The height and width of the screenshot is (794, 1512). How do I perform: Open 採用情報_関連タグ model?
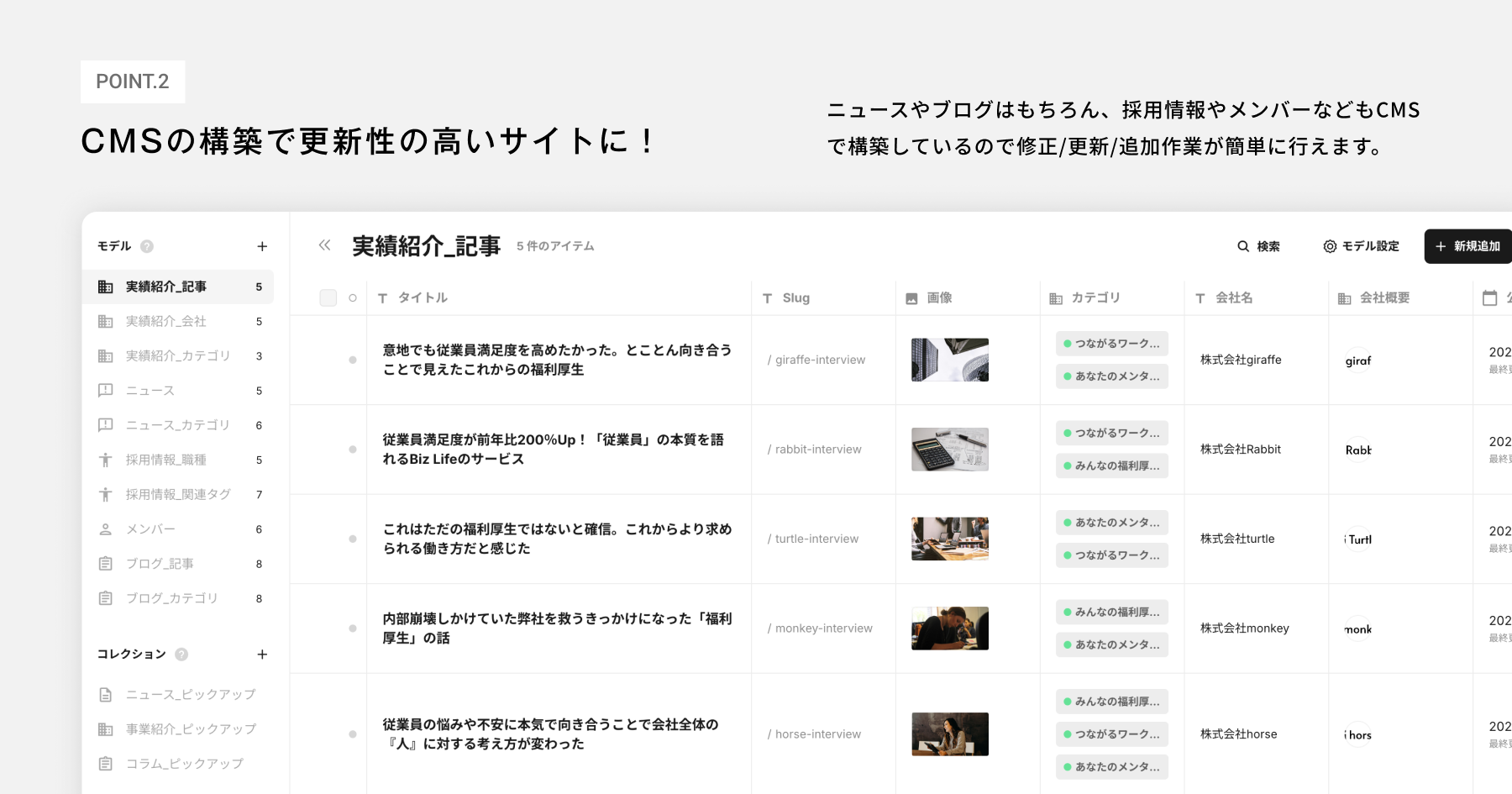pyautogui.click(x=178, y=495)
